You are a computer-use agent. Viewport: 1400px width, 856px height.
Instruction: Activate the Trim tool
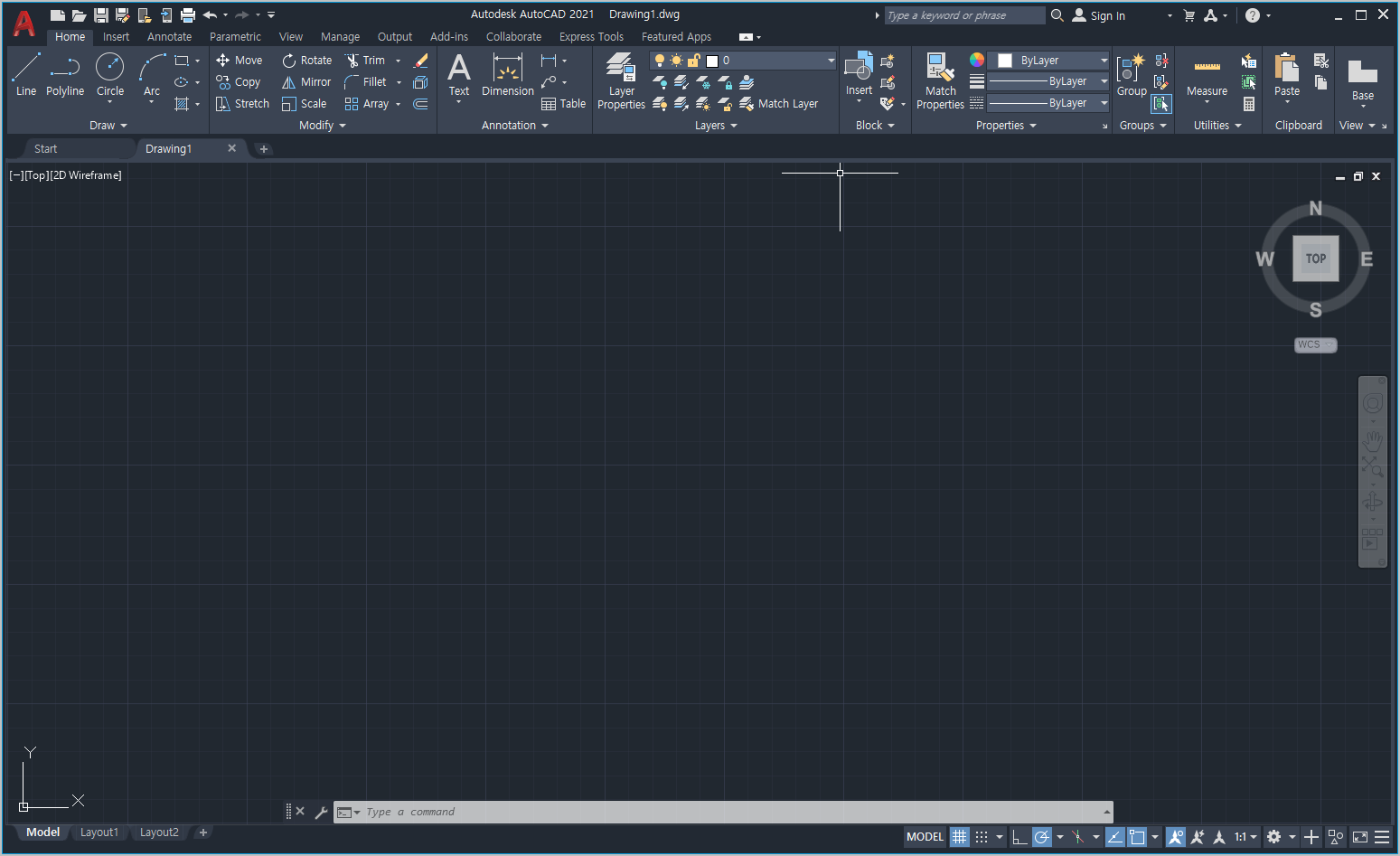pos(365,61)
